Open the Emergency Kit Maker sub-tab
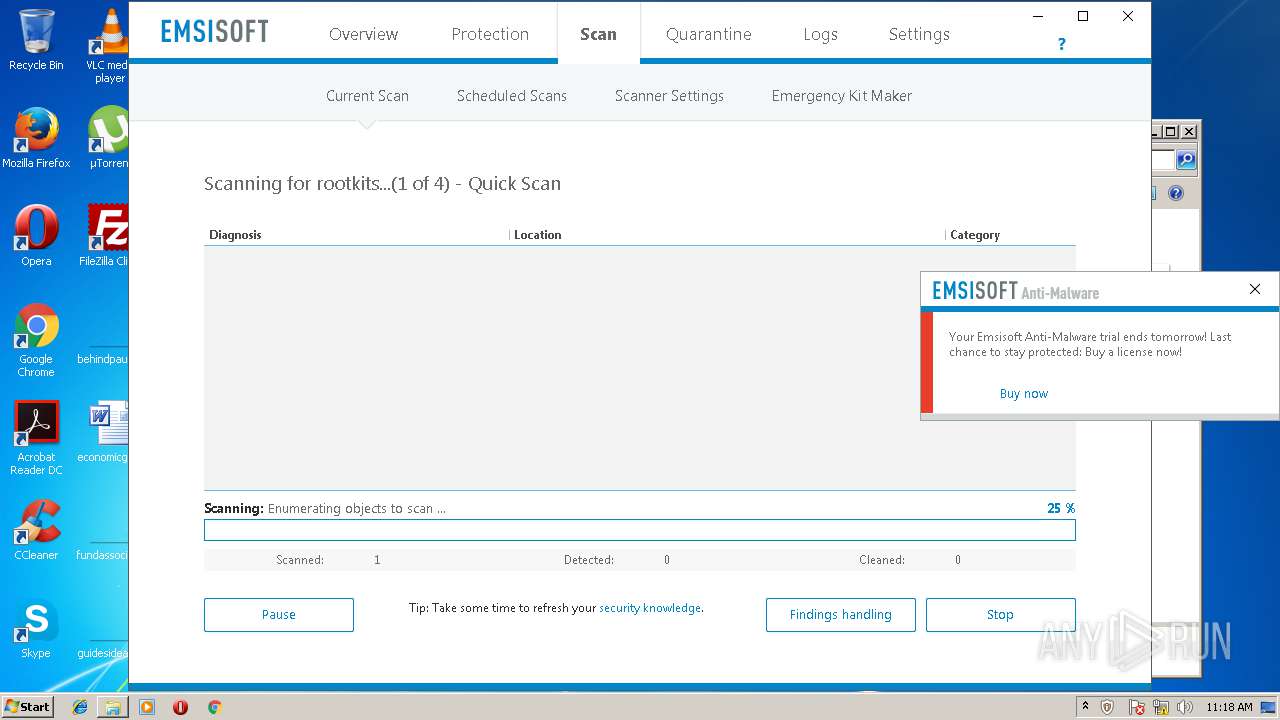1280x720 pixels. 842,96
